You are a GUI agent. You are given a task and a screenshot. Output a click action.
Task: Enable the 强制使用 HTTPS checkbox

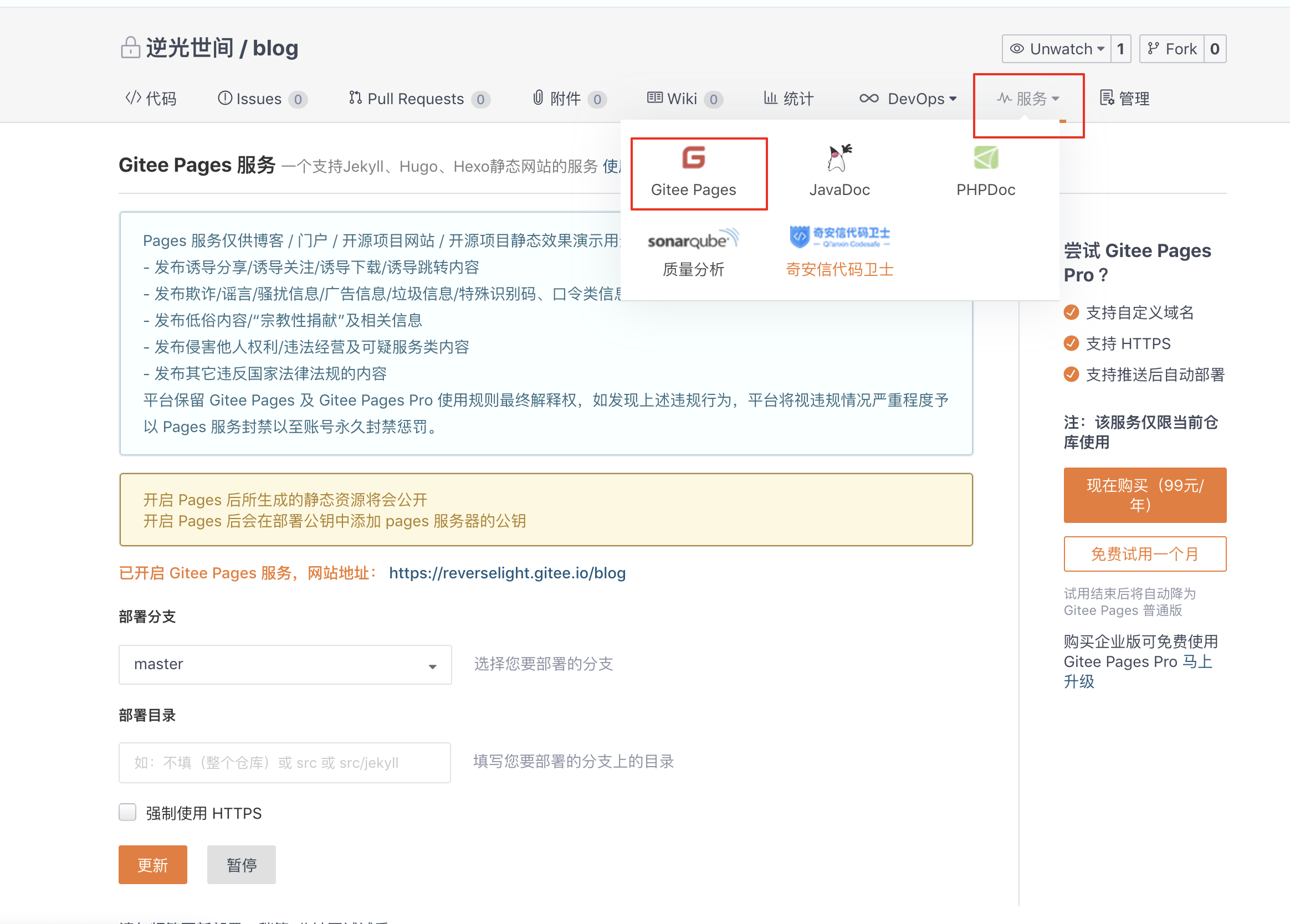[127, 812]
